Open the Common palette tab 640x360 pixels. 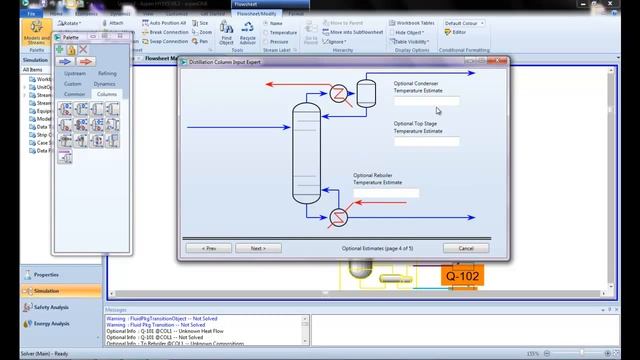click(74, 94)
